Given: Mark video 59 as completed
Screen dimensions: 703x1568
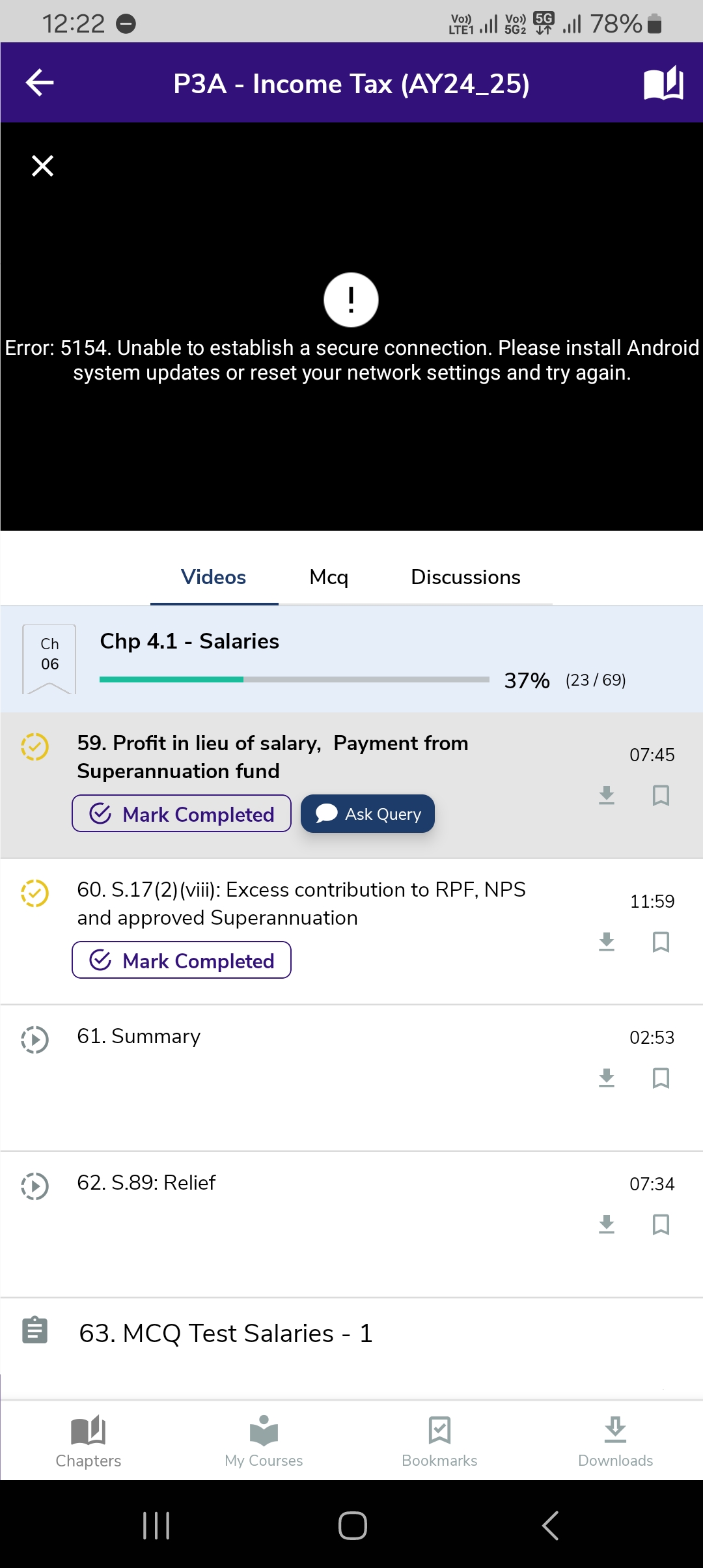Looking at the screenshot, I should [182, 813].
